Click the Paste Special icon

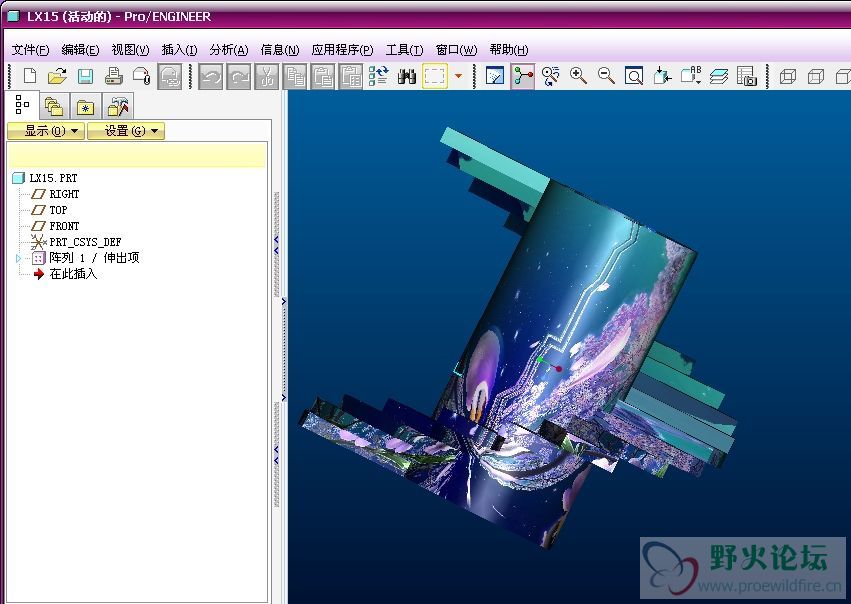pos(352,76)
